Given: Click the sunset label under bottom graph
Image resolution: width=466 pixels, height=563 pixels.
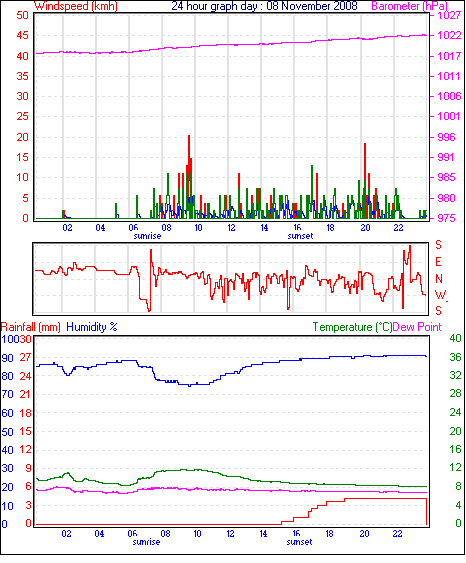Looking at the screenshot, I should click(x=299, y=542).
